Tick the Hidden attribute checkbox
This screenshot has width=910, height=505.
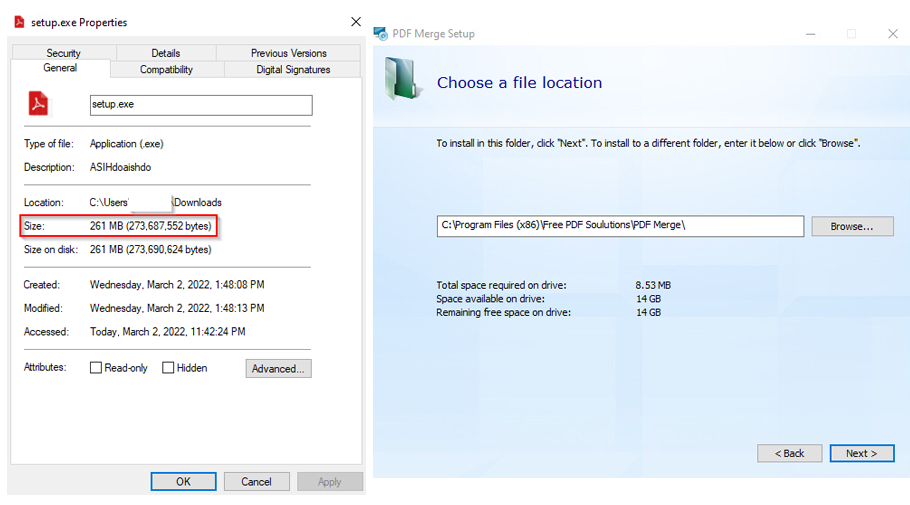pyautogui.click(x=168, y=367)
